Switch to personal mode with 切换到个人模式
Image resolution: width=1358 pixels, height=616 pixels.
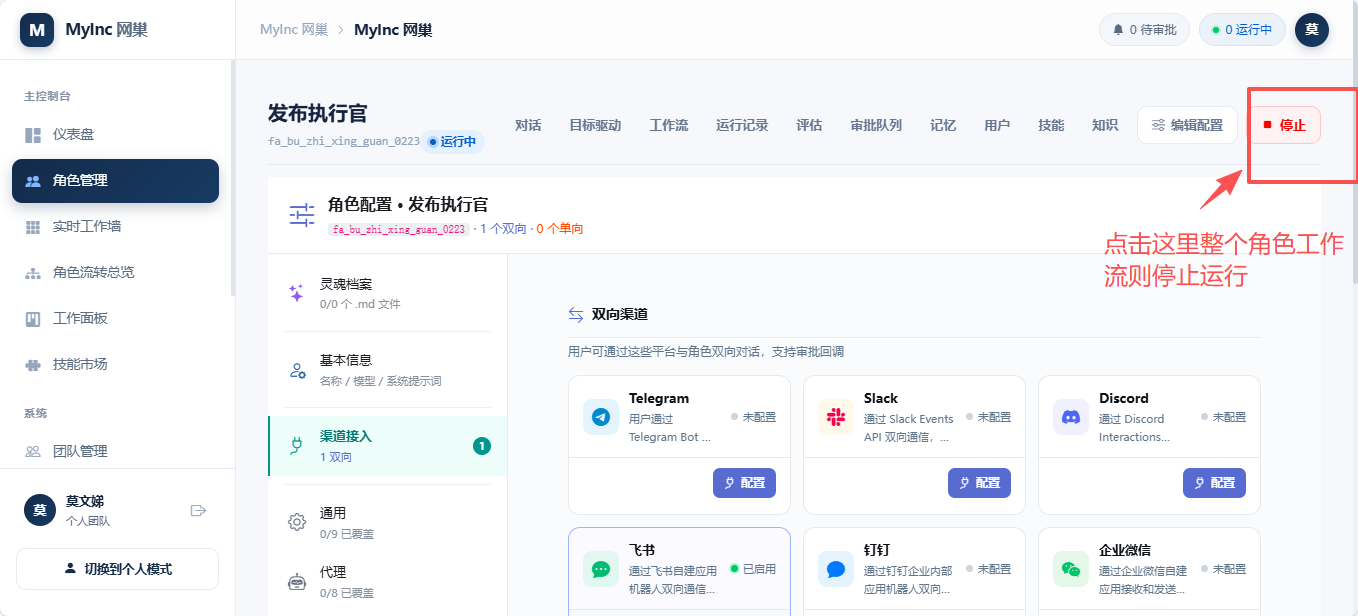click(117, 569)
